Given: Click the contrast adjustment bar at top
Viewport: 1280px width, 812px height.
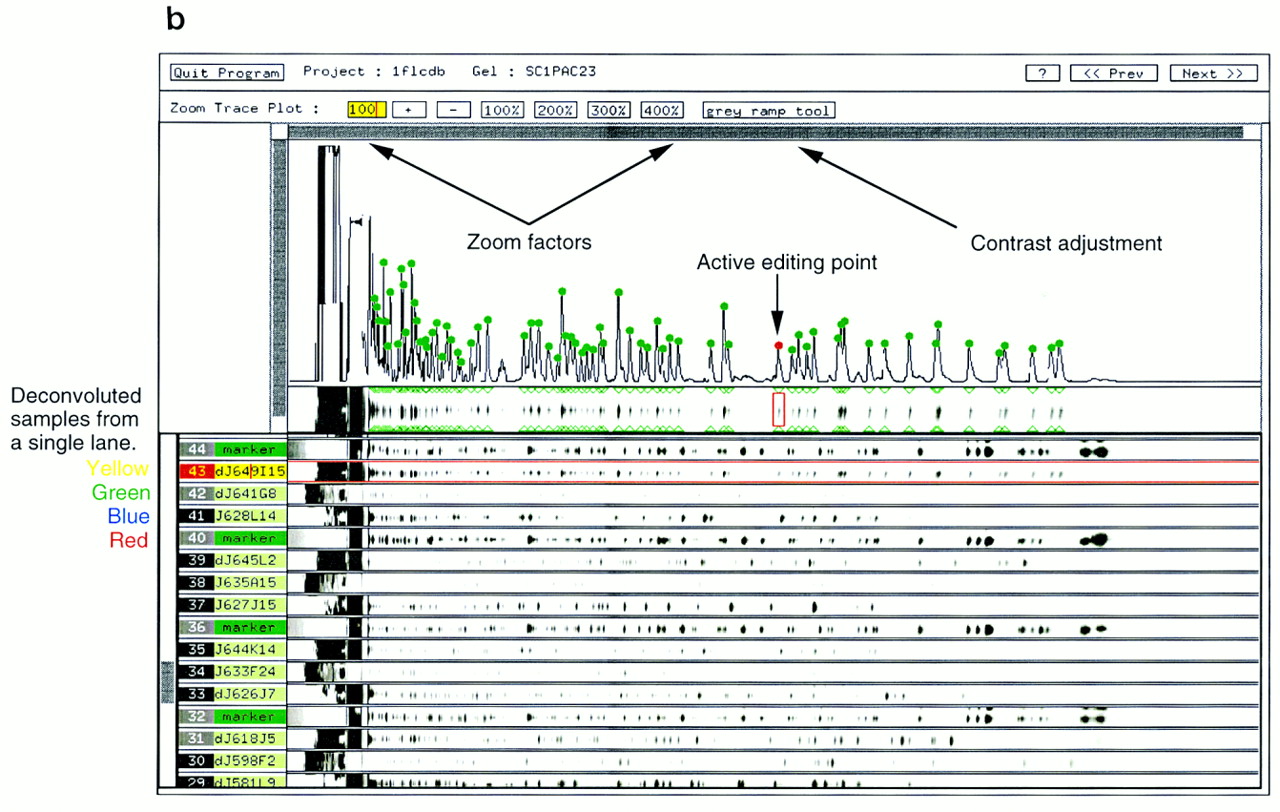Looking at the screenshot, I should pos(765,132).
